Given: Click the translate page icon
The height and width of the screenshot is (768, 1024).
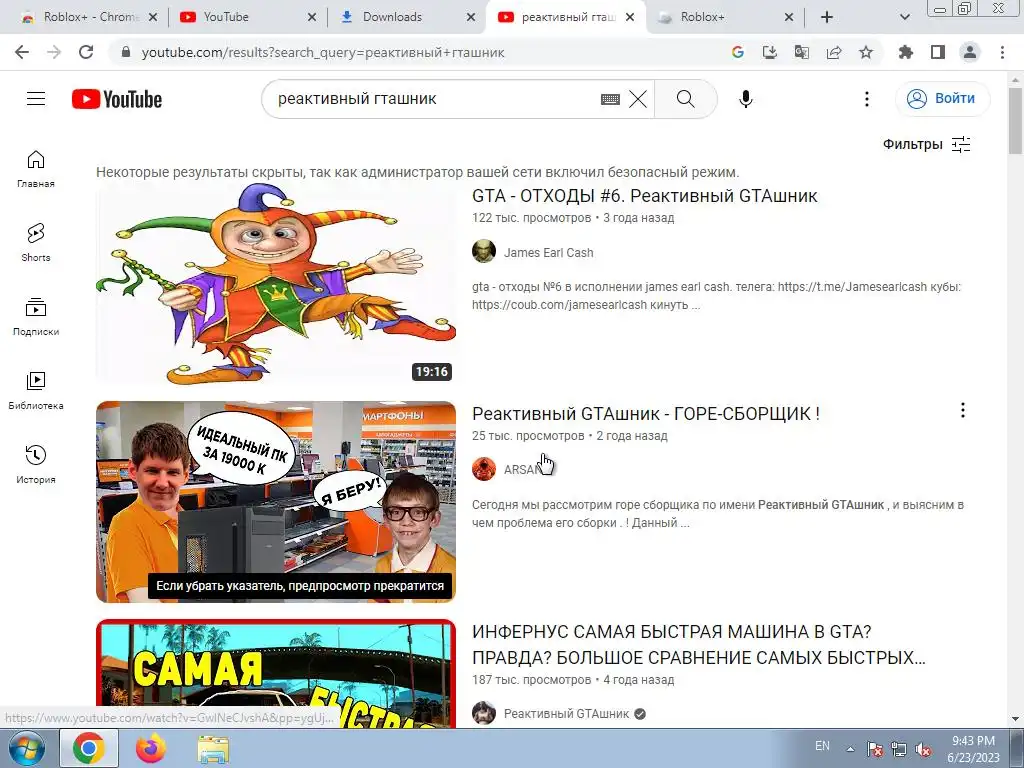Looking at the screenshot, I should click(802, 52).
